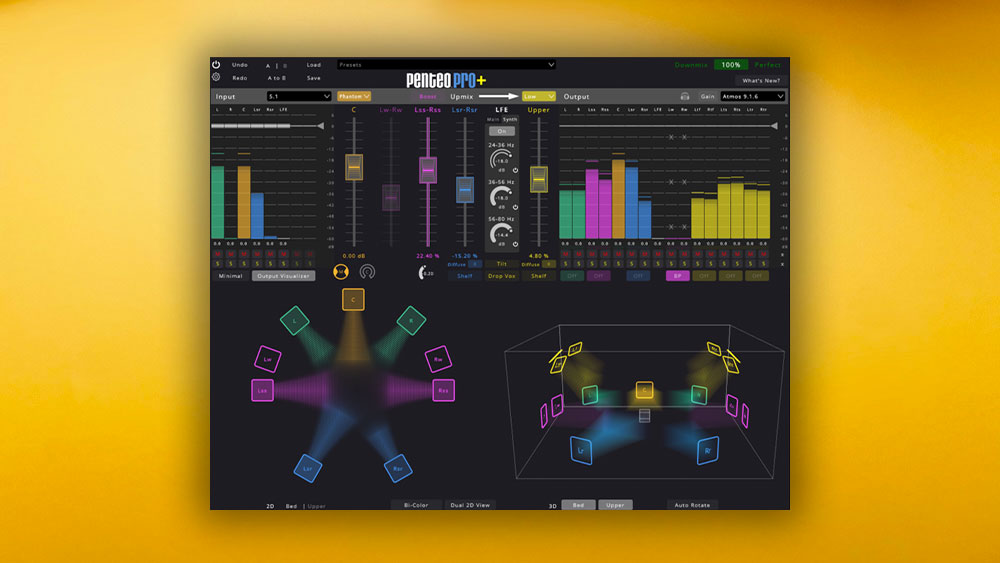Click the magenta Lss-Rss fader handle
The height and width of the screenshot is (563, 1000).
pyautogui.click(x=428, y=170)
